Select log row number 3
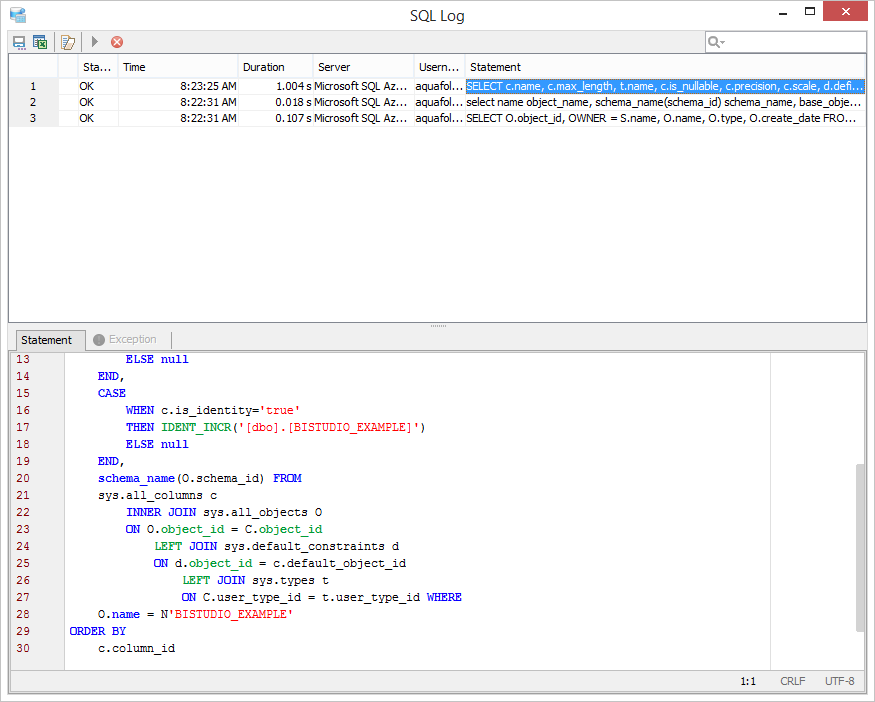This screenshot has width=875, height=702. pyautogui.click(x=33, y=118)
